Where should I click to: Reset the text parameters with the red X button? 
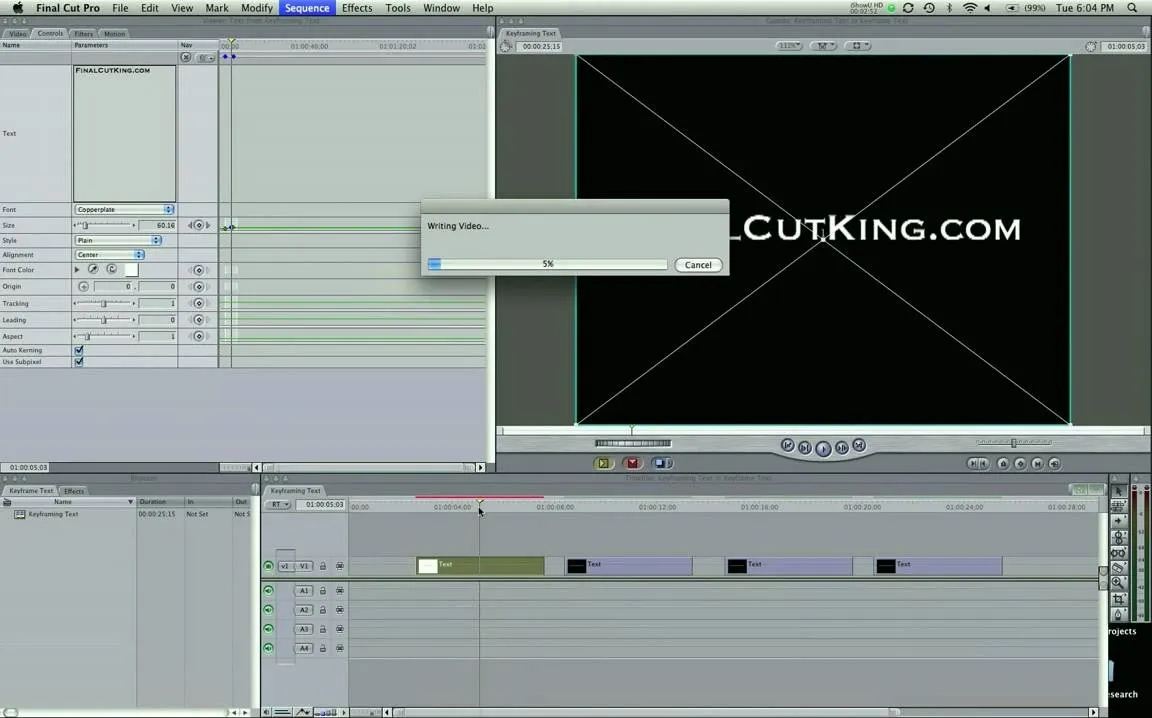click(x=186, y=57)
